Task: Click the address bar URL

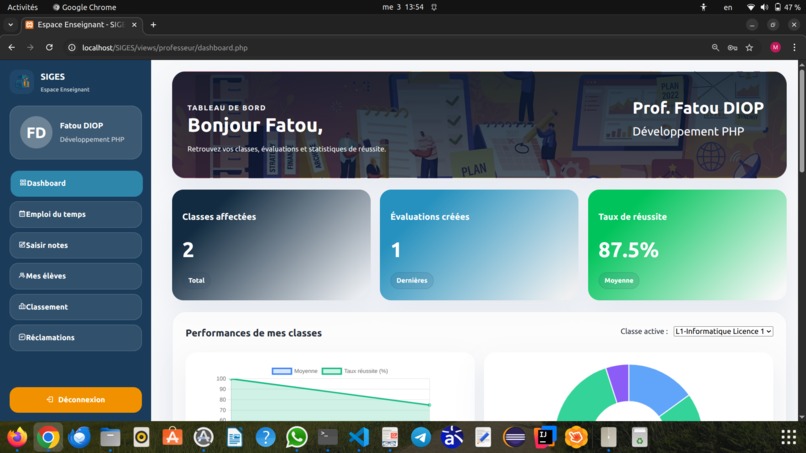Action: [165, 48]
